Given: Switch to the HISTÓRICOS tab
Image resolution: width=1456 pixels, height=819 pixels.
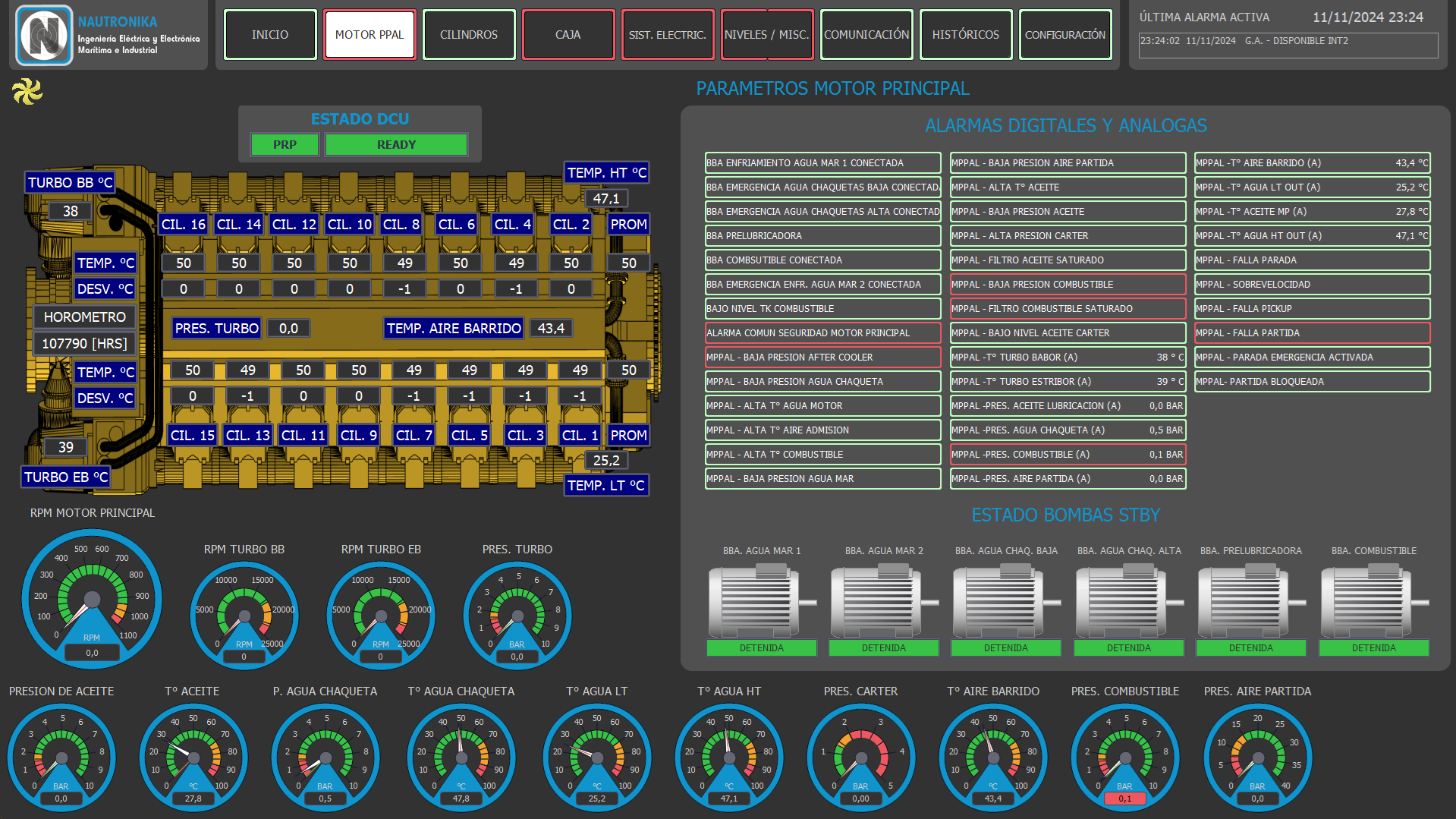Looking at the screenshot, I should 966,34.
